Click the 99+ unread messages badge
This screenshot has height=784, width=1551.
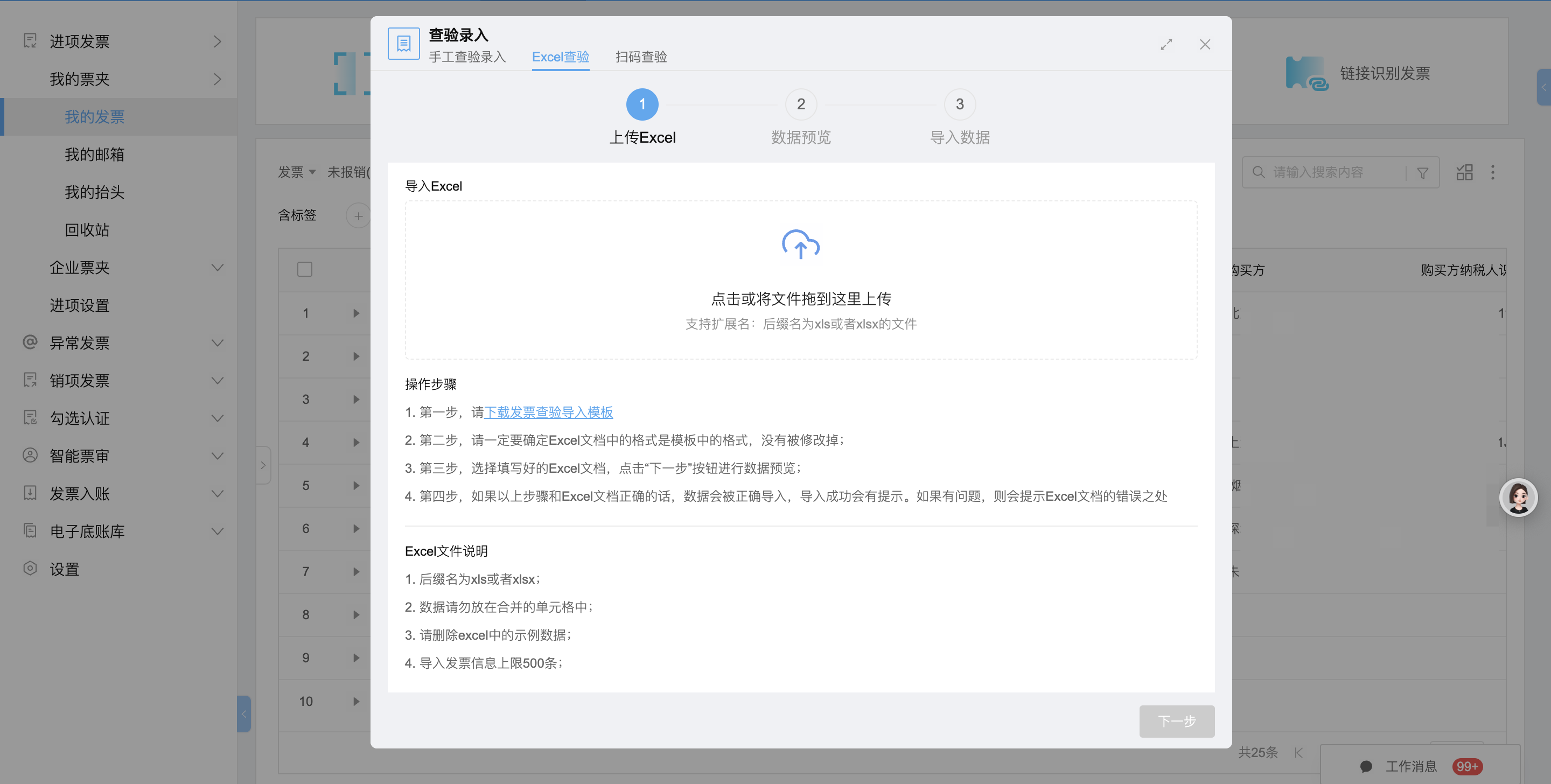[1468, 766]
